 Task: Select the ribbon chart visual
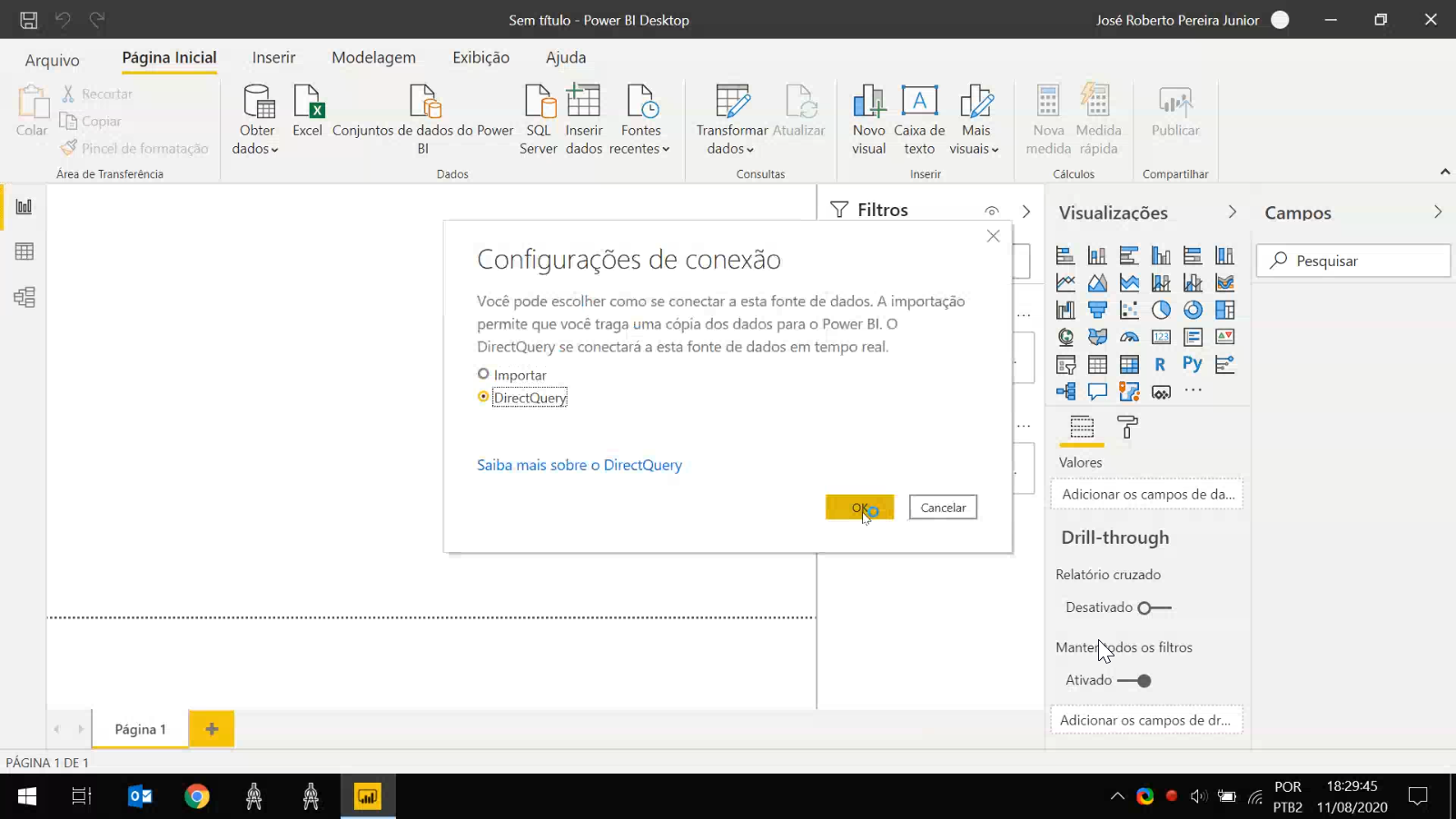click(1224, 282)
